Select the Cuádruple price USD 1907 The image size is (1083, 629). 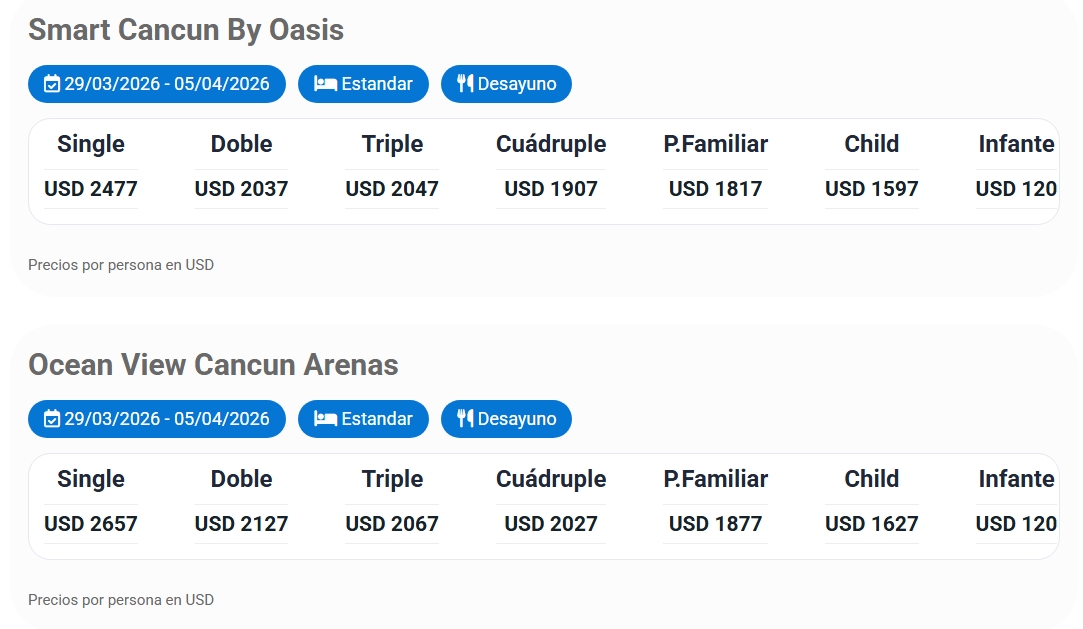[551, 188]
